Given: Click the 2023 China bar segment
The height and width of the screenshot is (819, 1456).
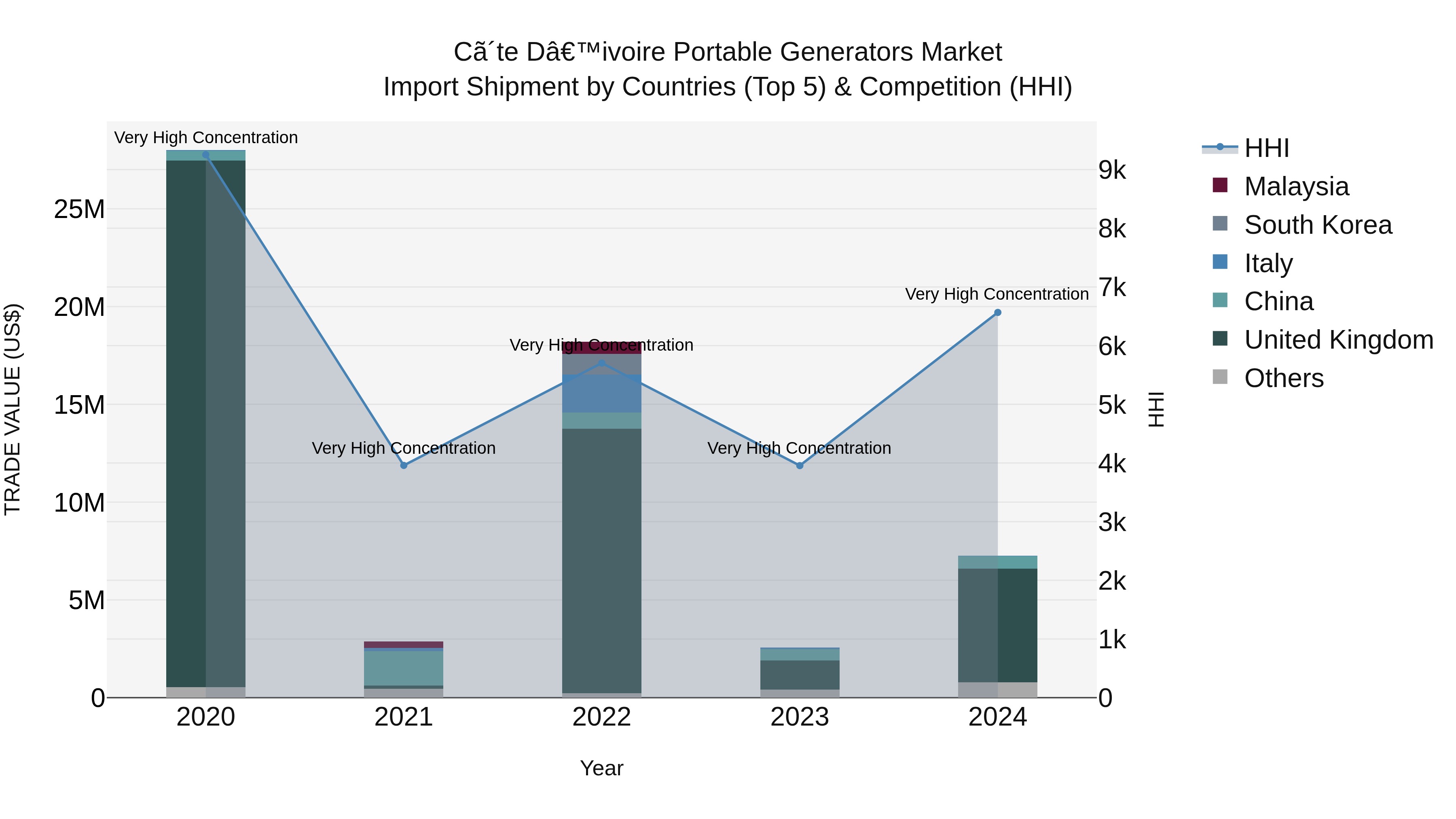Looking at the screenshot, I should (x=800, y=654).
